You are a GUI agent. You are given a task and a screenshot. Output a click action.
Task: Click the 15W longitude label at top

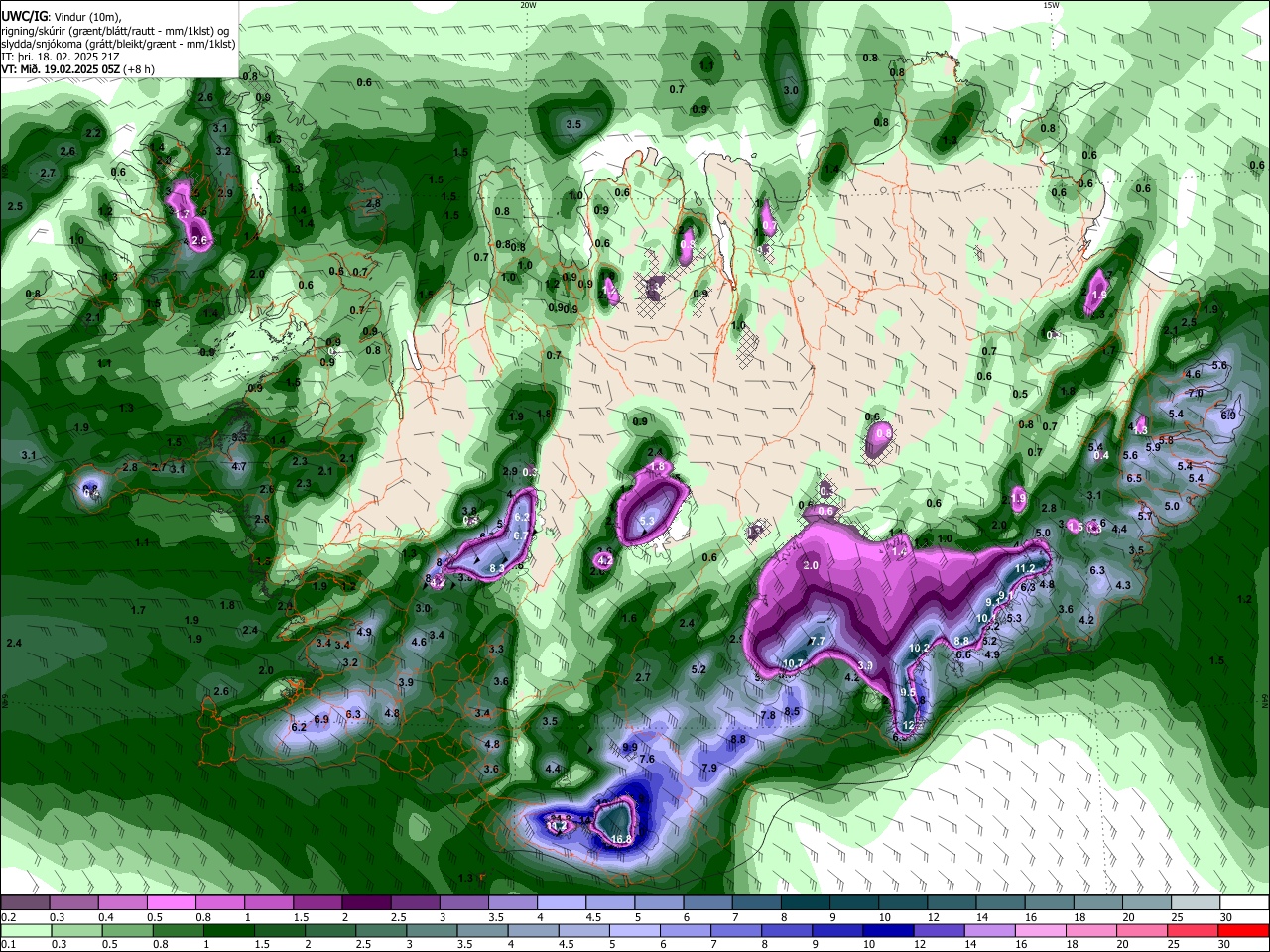[1051, 4]
